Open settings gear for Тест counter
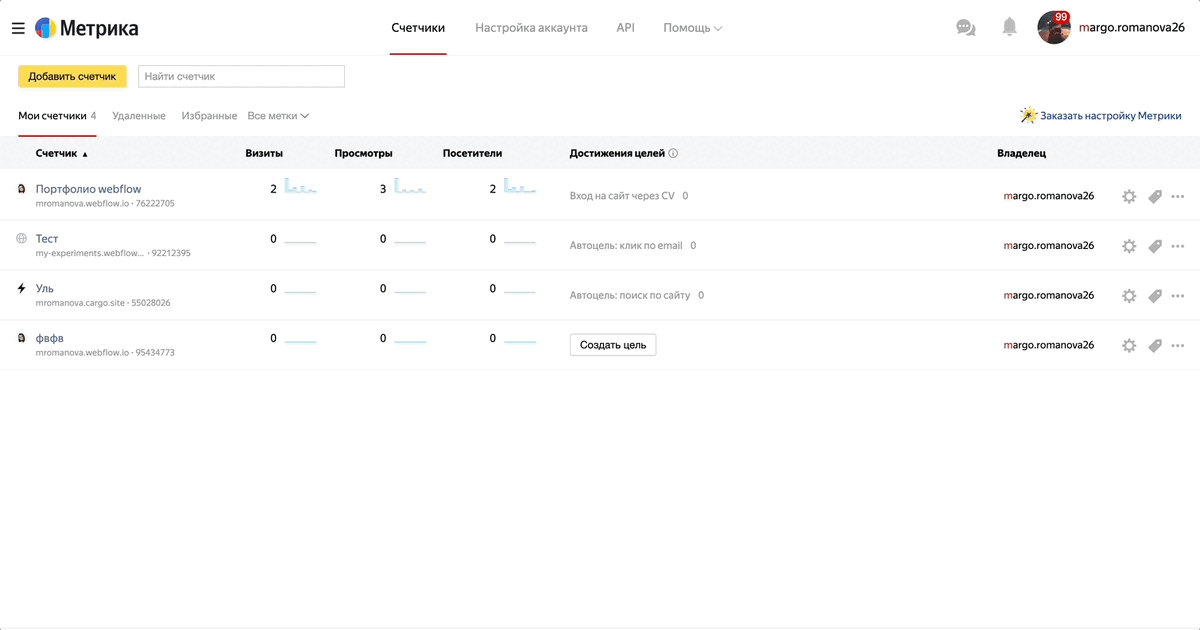The height and width of the screenshot is (630, 1200). click(x=1129, y=246)
